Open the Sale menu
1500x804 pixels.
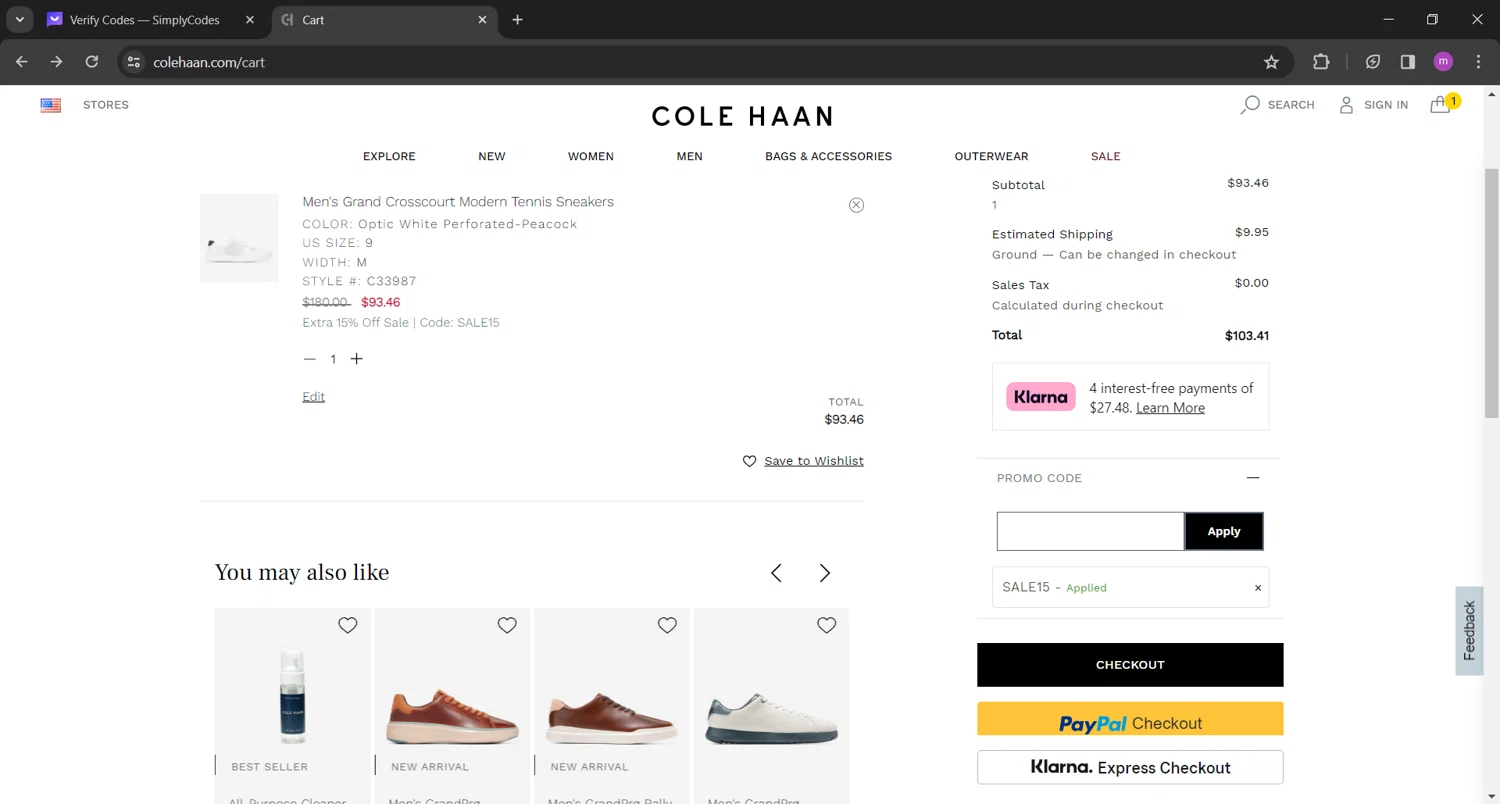click(x=1106, y=156)
